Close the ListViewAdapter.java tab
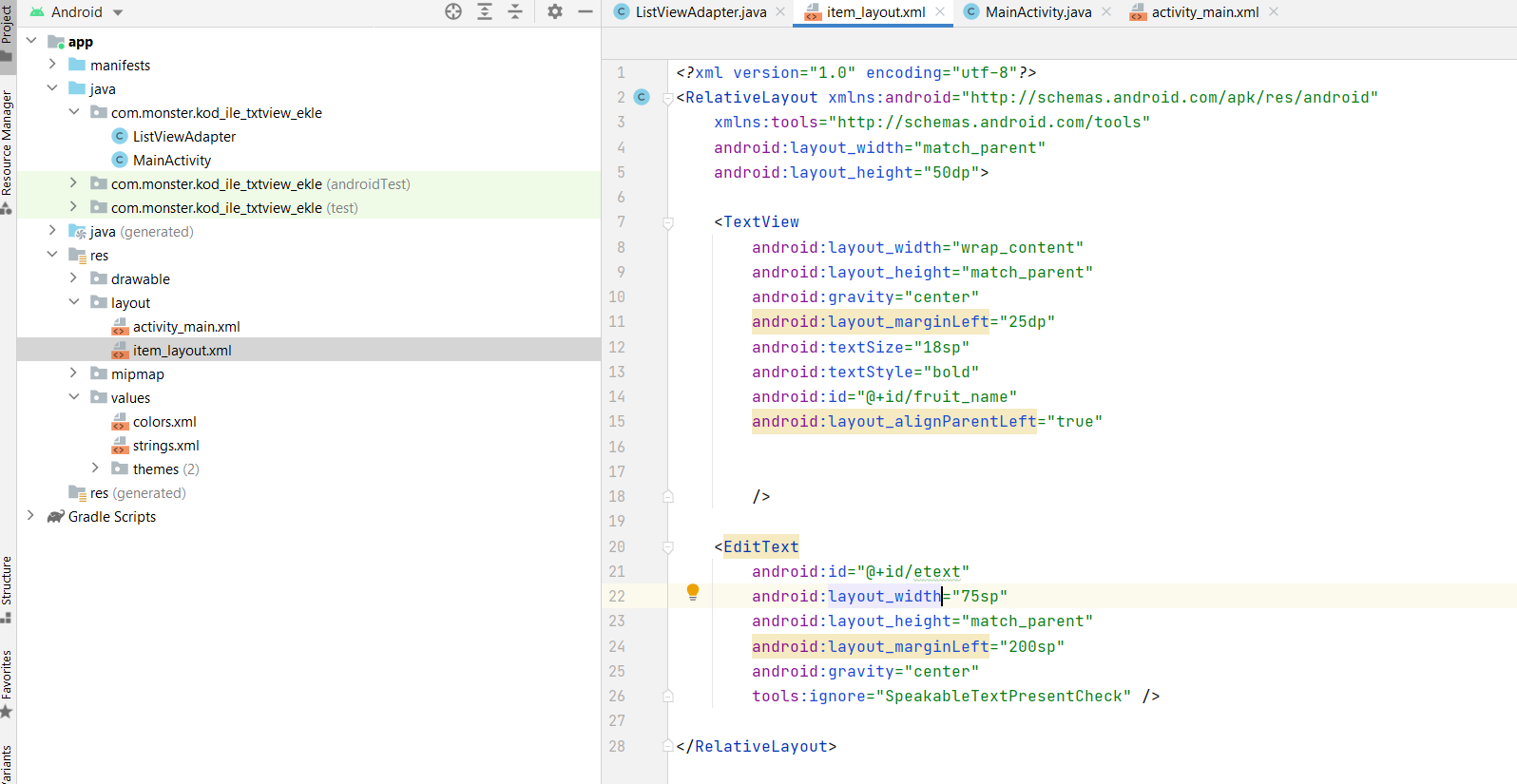Image resolution: width=1517 pixels, height=784 pixels. pyautogui.click(x=780, y=11)
